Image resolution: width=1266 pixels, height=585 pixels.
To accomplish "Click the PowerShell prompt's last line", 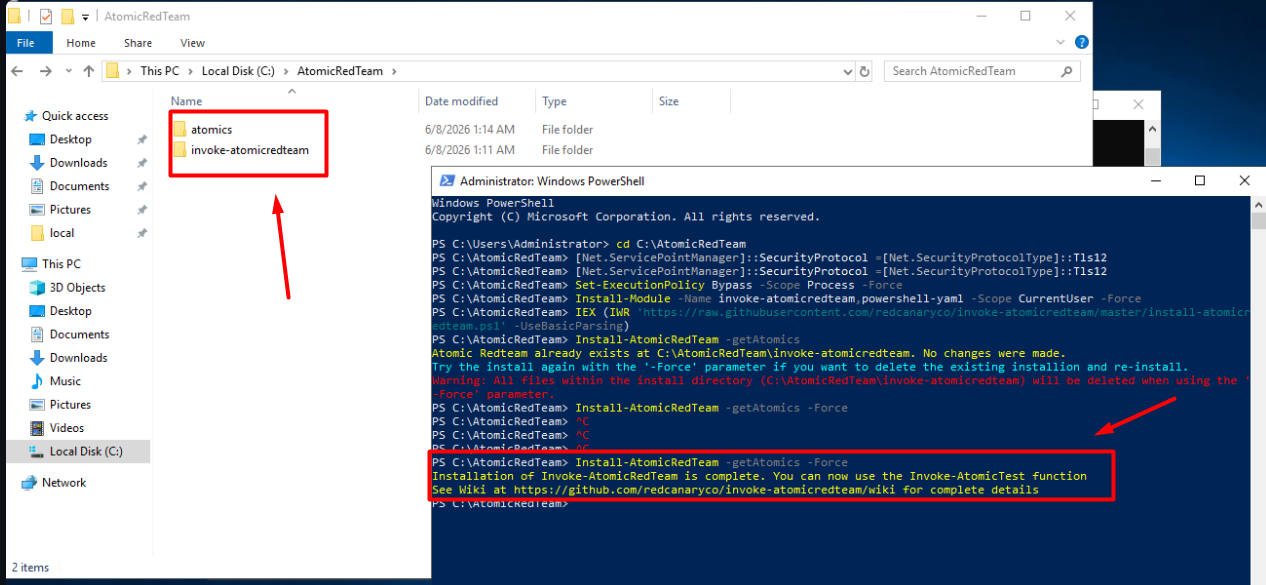I will [500, 504].
